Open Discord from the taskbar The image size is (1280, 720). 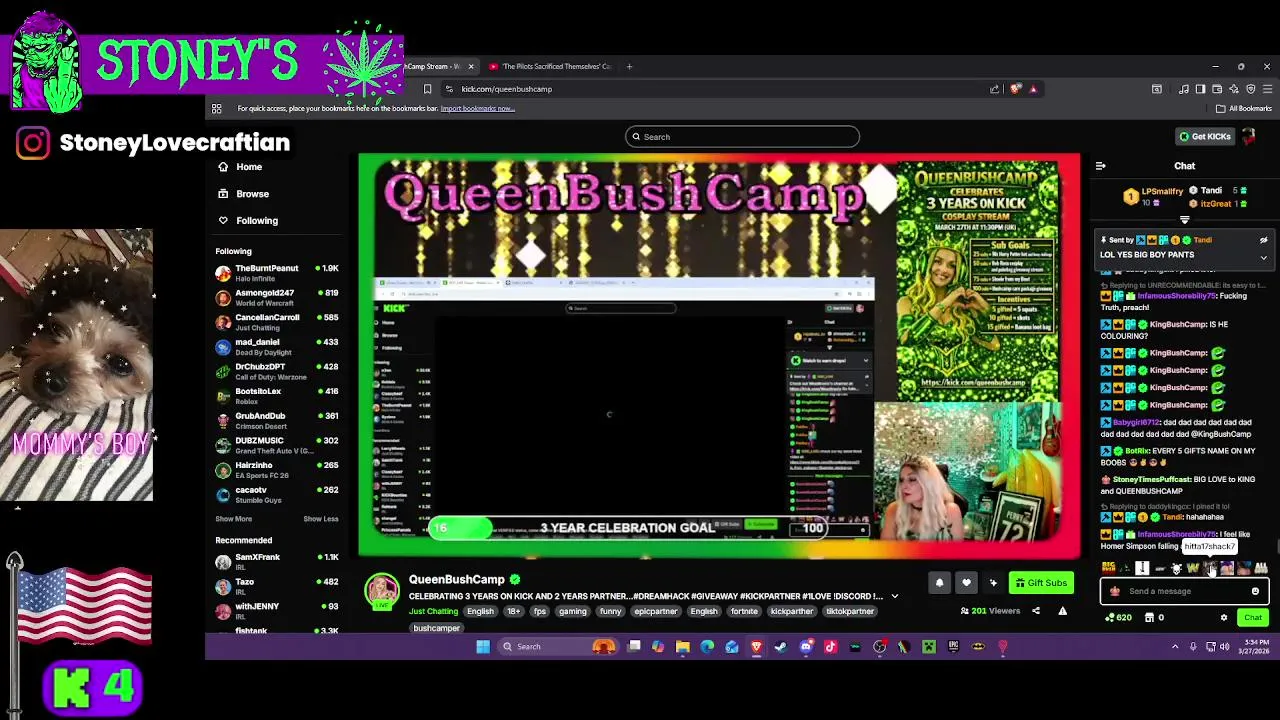pyautogui.click(x=805, y=646)
